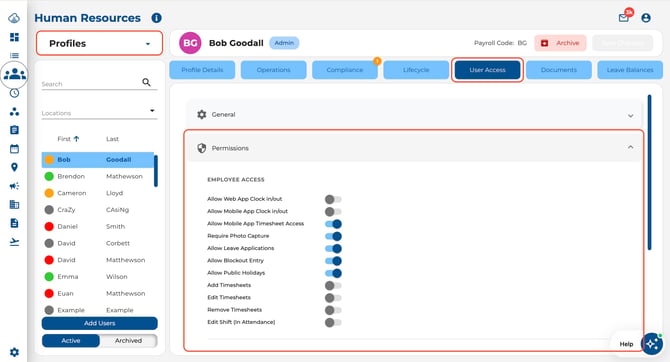Click the Admin role badge
The width and height of the screenshot is (670, 362).
[284, 43]
